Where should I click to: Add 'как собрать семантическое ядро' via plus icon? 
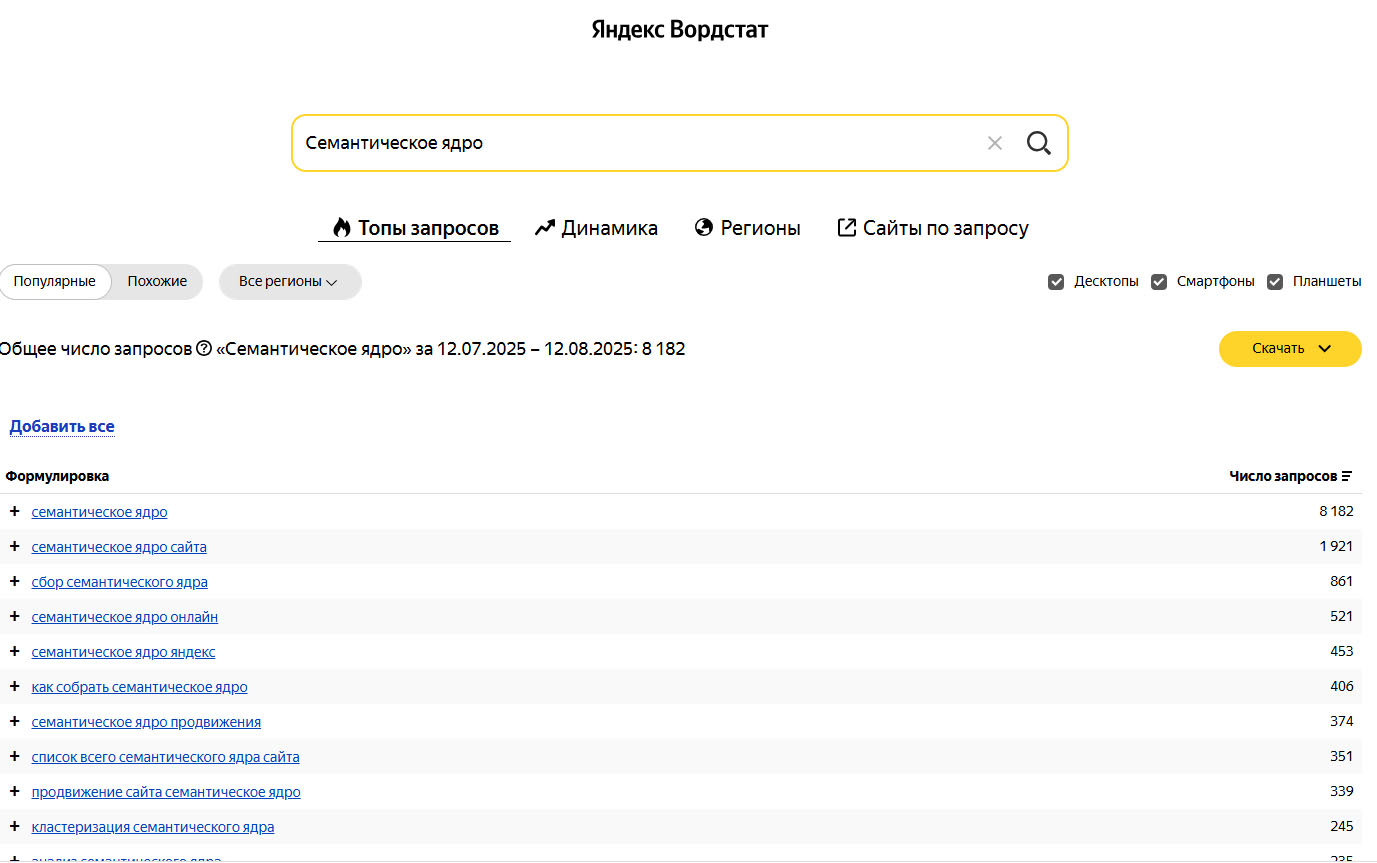point(14,686)
